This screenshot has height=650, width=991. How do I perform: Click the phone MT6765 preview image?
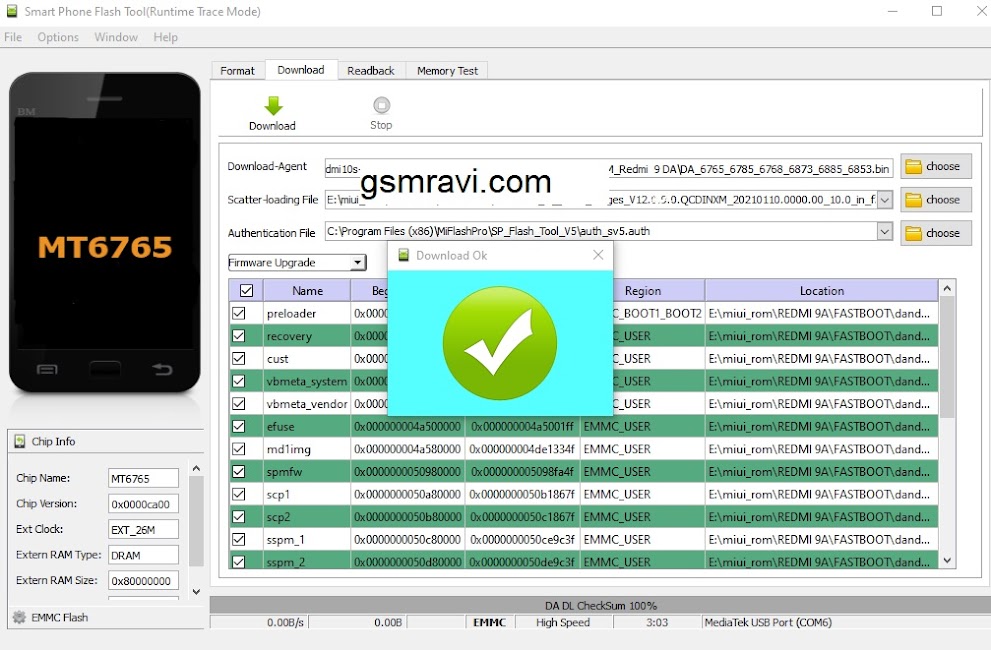pos(105,233)
